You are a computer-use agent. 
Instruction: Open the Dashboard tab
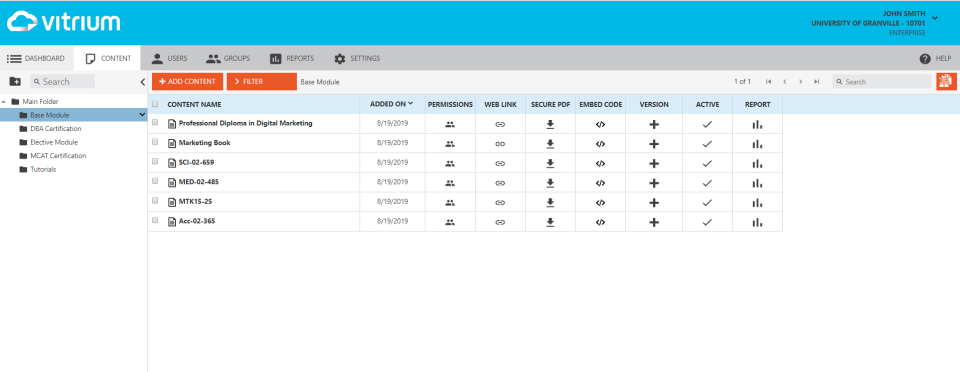pyautogui.click(x=36, y=58)
